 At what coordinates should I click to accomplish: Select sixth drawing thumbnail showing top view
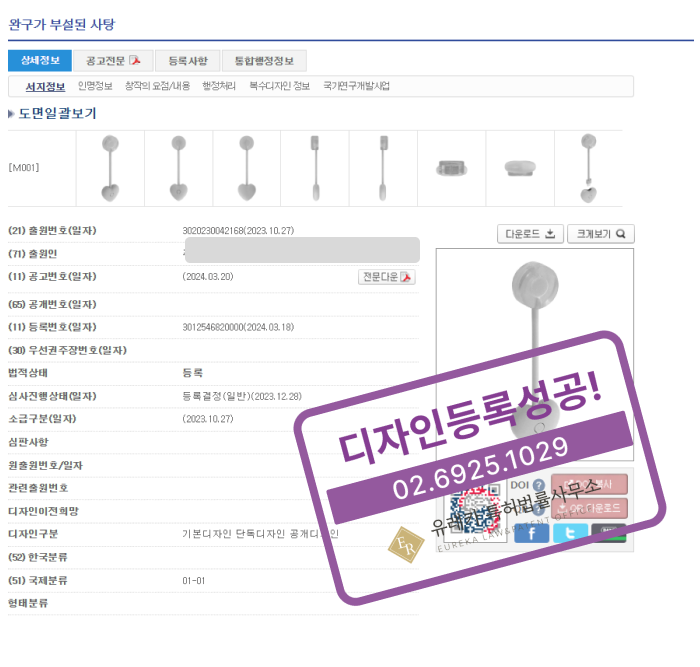pyautogui.click(x=452, y=168)
